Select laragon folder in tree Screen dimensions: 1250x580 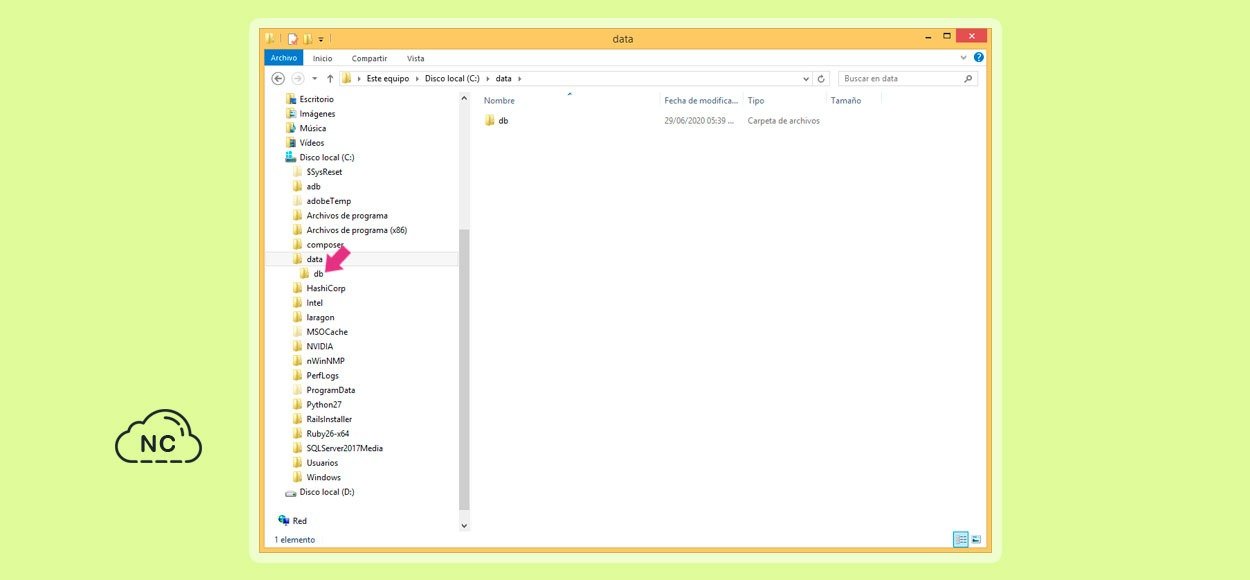[320, 317]
